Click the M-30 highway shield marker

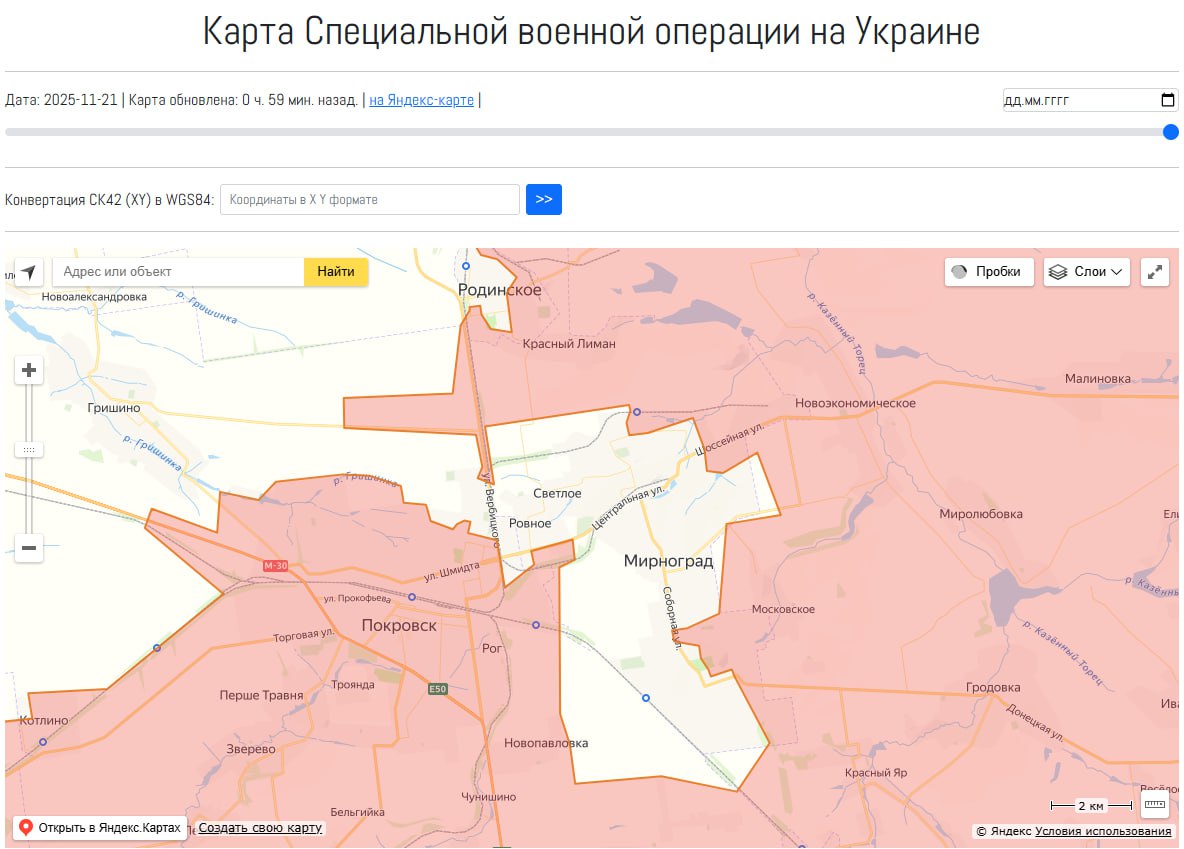(x=275, y=566)
